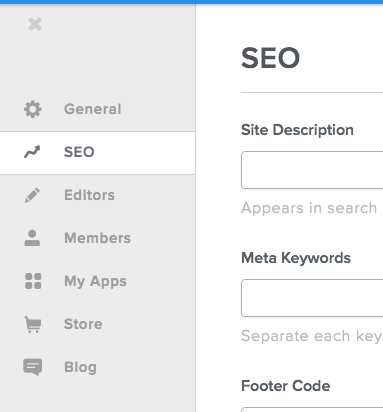Click the My Apps grid icon

coord(33,281)
